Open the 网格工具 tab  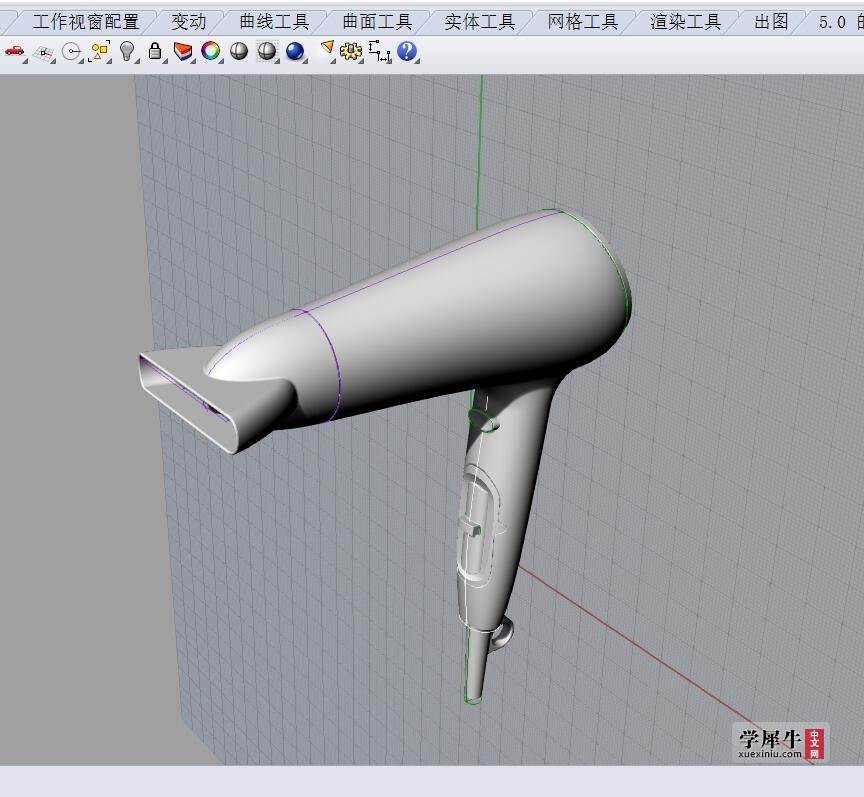[x=582, y=22]
